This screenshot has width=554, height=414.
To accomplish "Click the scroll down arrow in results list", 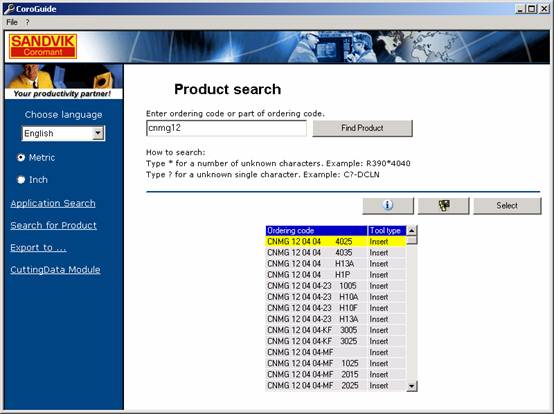I will point(411,386).
